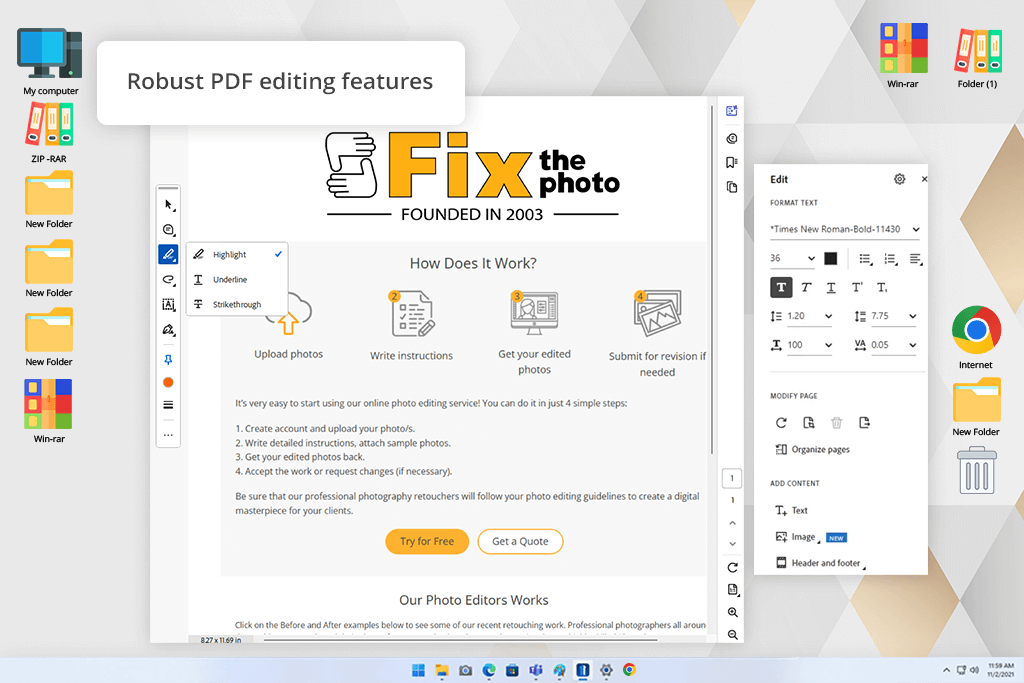Open the font size 36 dropdown

click(792, 259)
